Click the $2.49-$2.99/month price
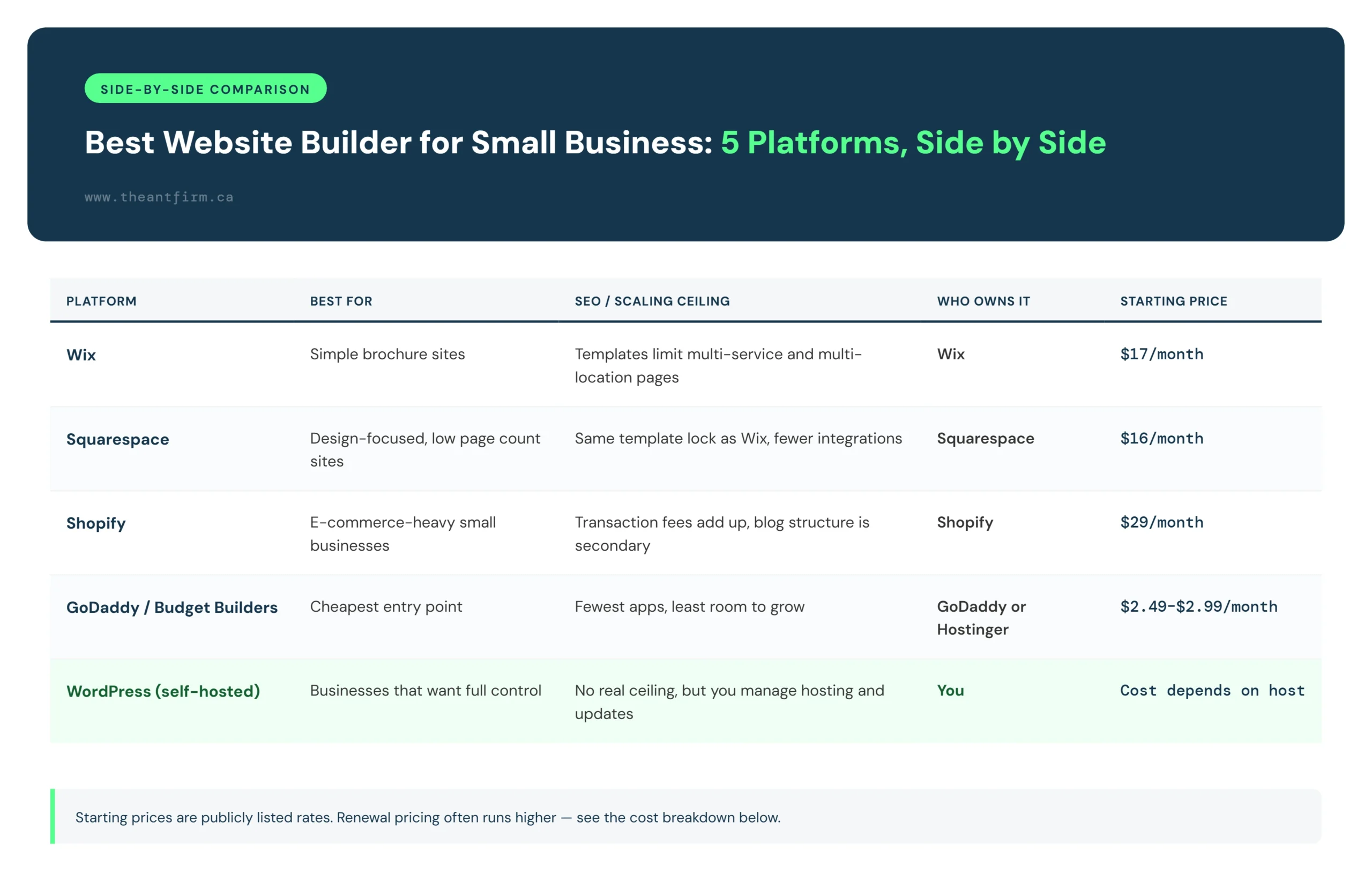Image resolution: width=1372 pixels, height=881 pixels. click(x=1199, y=606)
